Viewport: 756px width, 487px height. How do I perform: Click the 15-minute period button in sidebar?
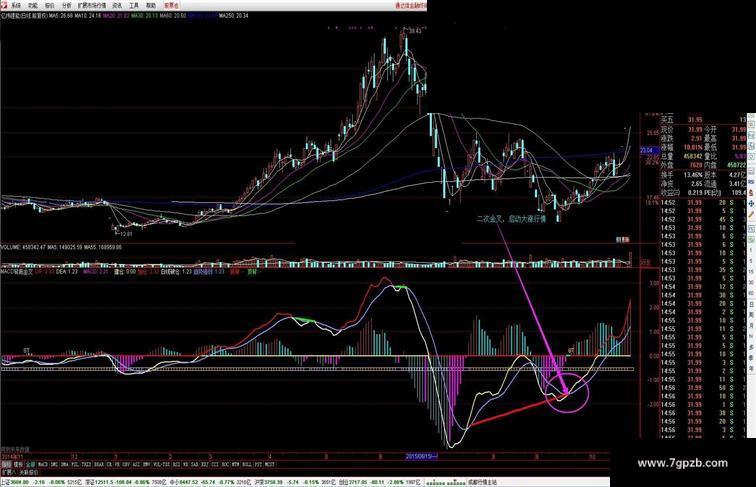point(751,271)
